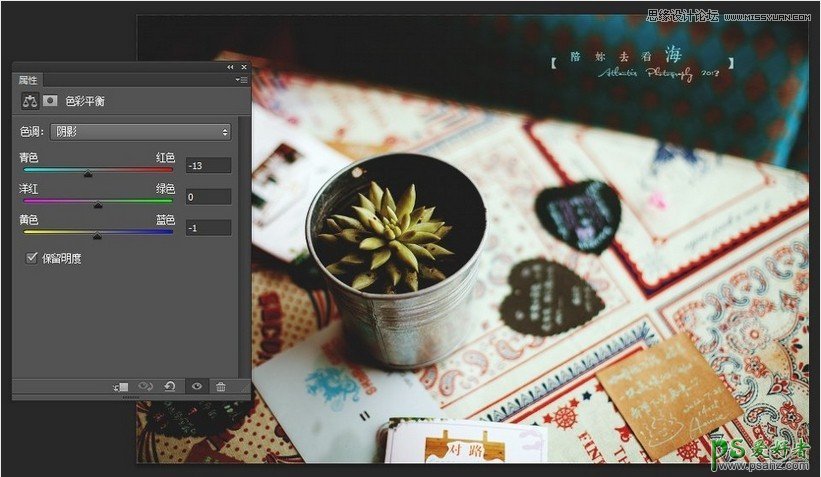
Task: Open the Properties panel flyout menu
Action: pyautogui.click(x=240, y=79)
